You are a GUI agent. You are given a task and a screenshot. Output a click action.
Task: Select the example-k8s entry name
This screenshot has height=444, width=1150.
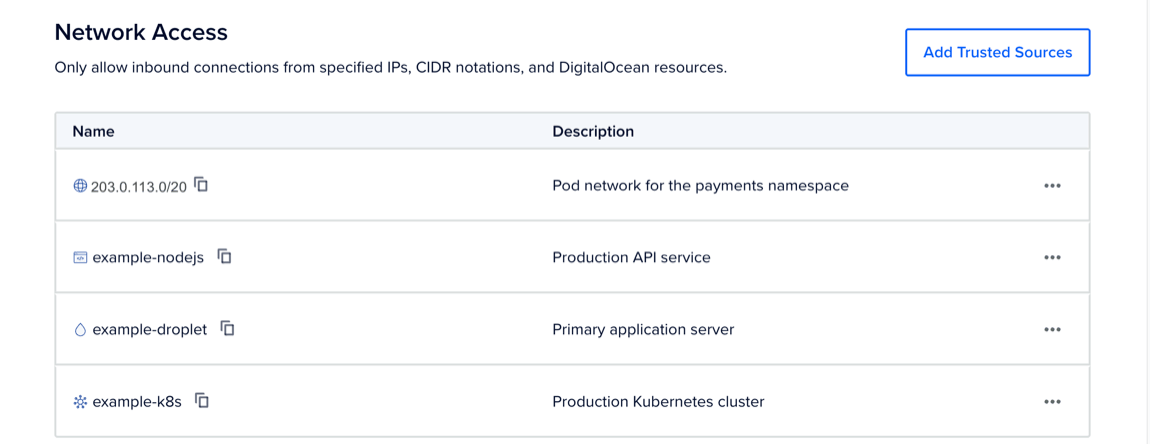(x=137, y=402)
